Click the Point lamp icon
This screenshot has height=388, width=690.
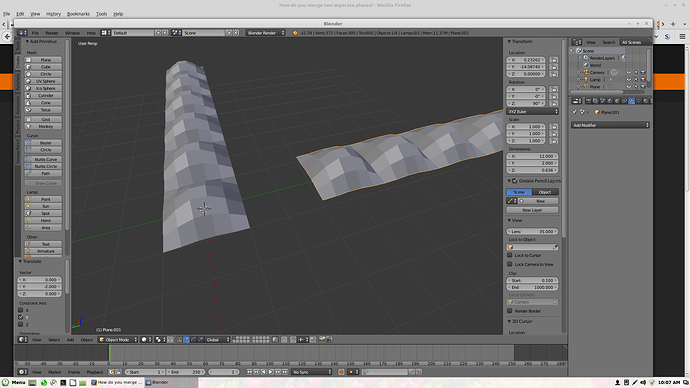tap(29, 199)
